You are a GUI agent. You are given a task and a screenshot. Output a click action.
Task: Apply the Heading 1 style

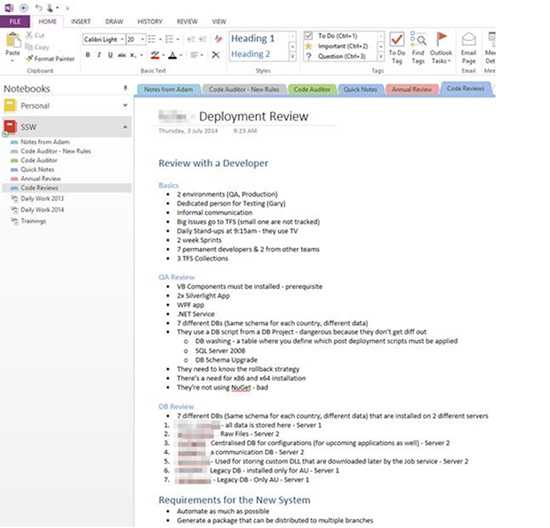pyautogui.click(x=253, y=38)
